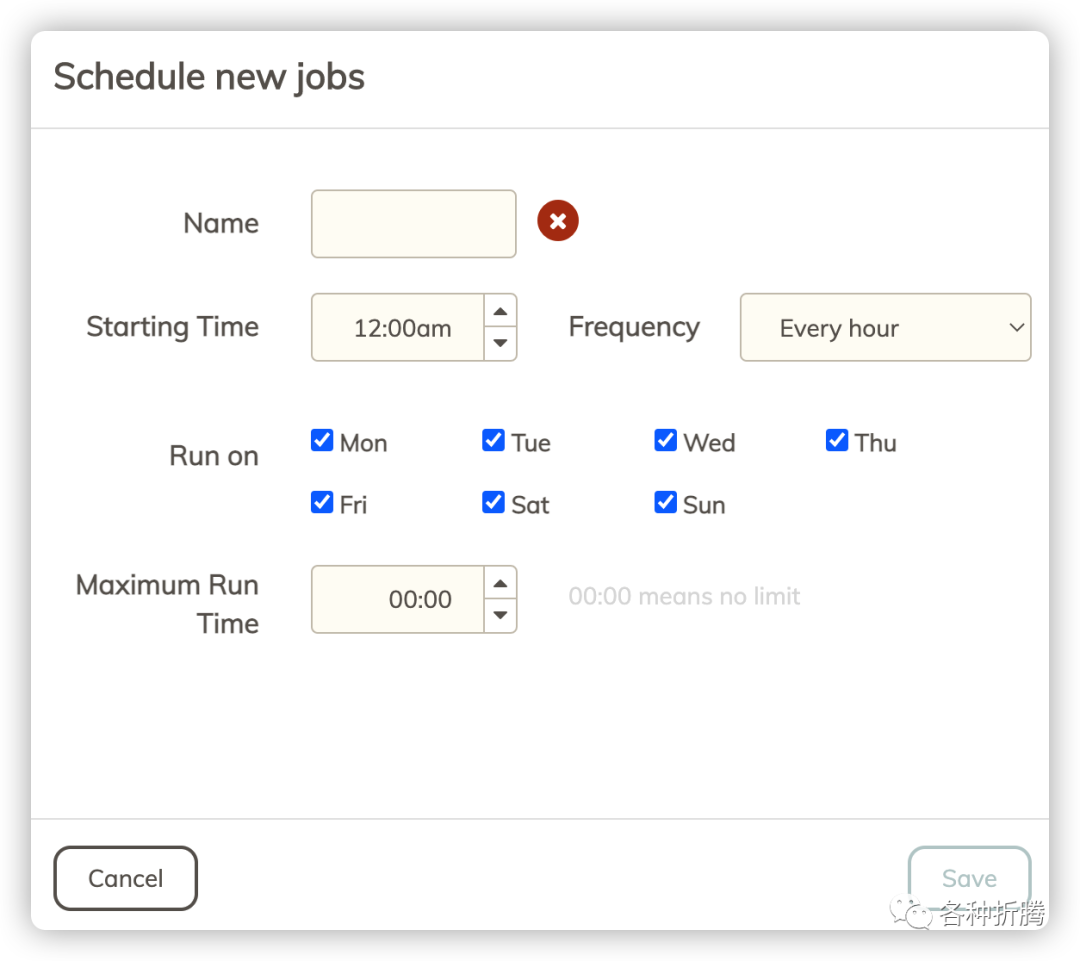Disable running on Sat
The image size is (1080, 961).
(x=493, y=503)
